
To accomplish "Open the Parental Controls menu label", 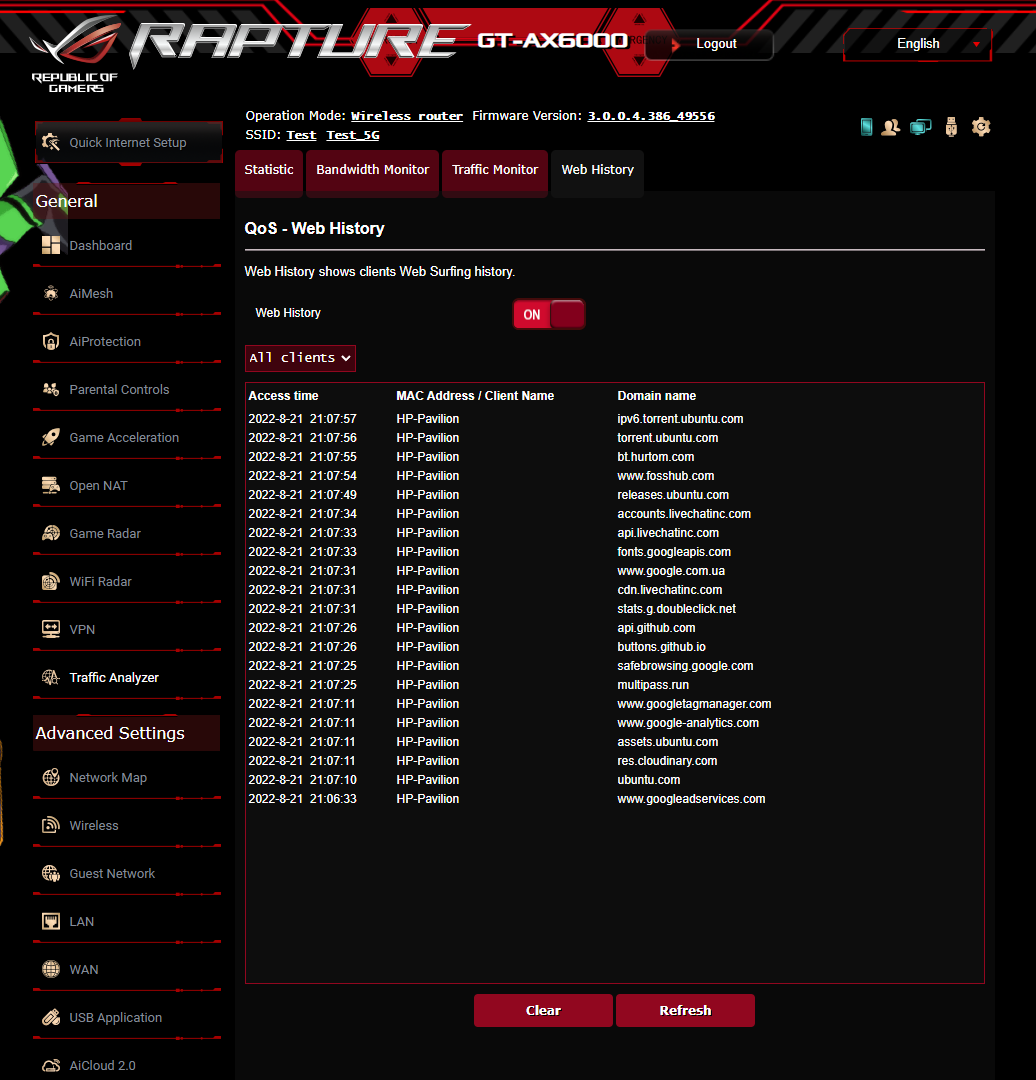I will pos(119,389).
